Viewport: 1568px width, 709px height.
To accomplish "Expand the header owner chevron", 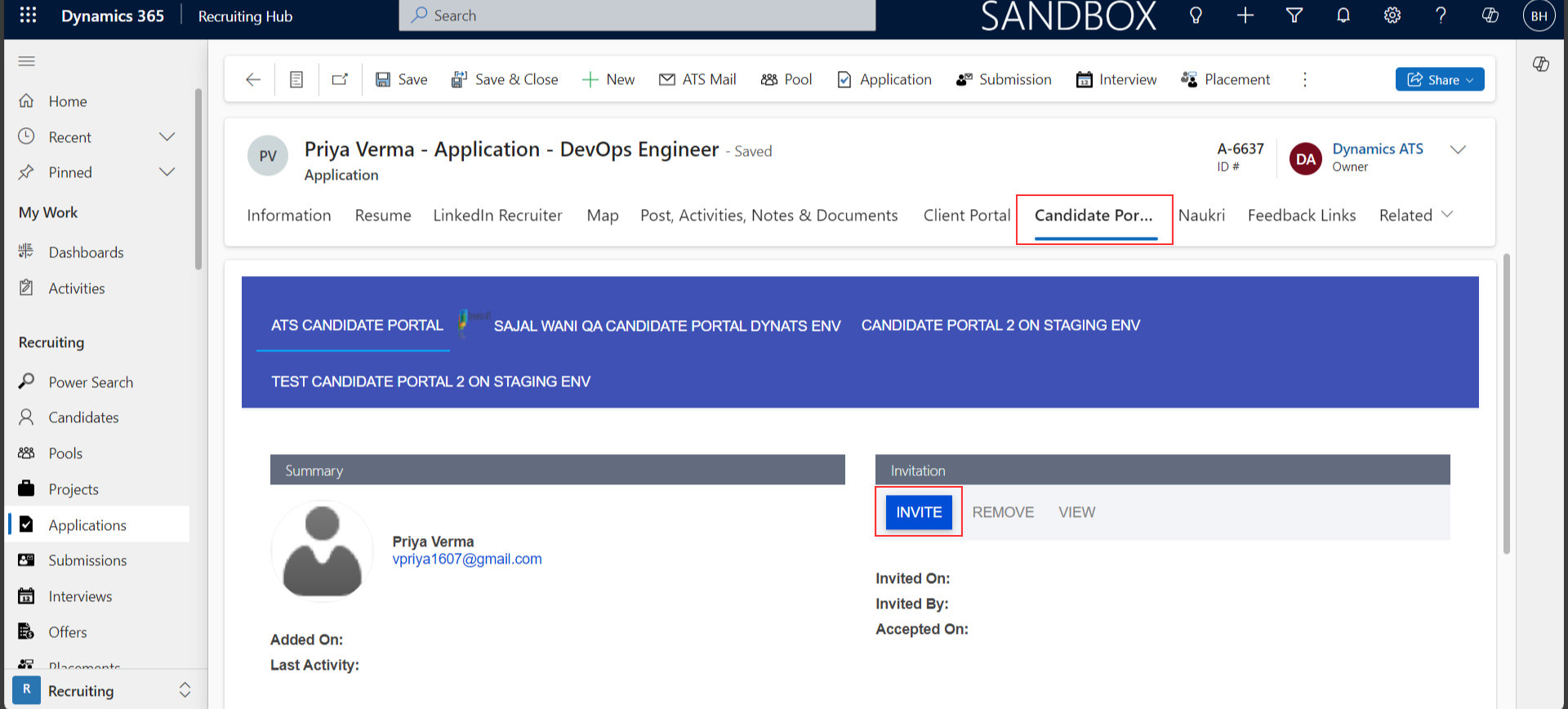I will pyautogui.click(x=1458, y=149).
